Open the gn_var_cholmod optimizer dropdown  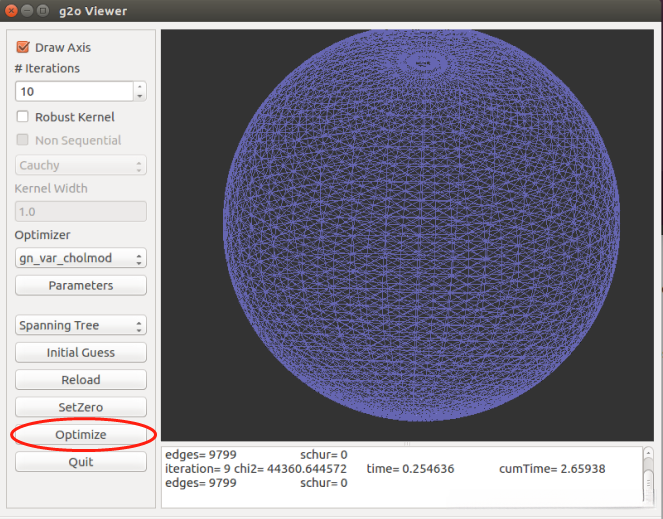81,258
